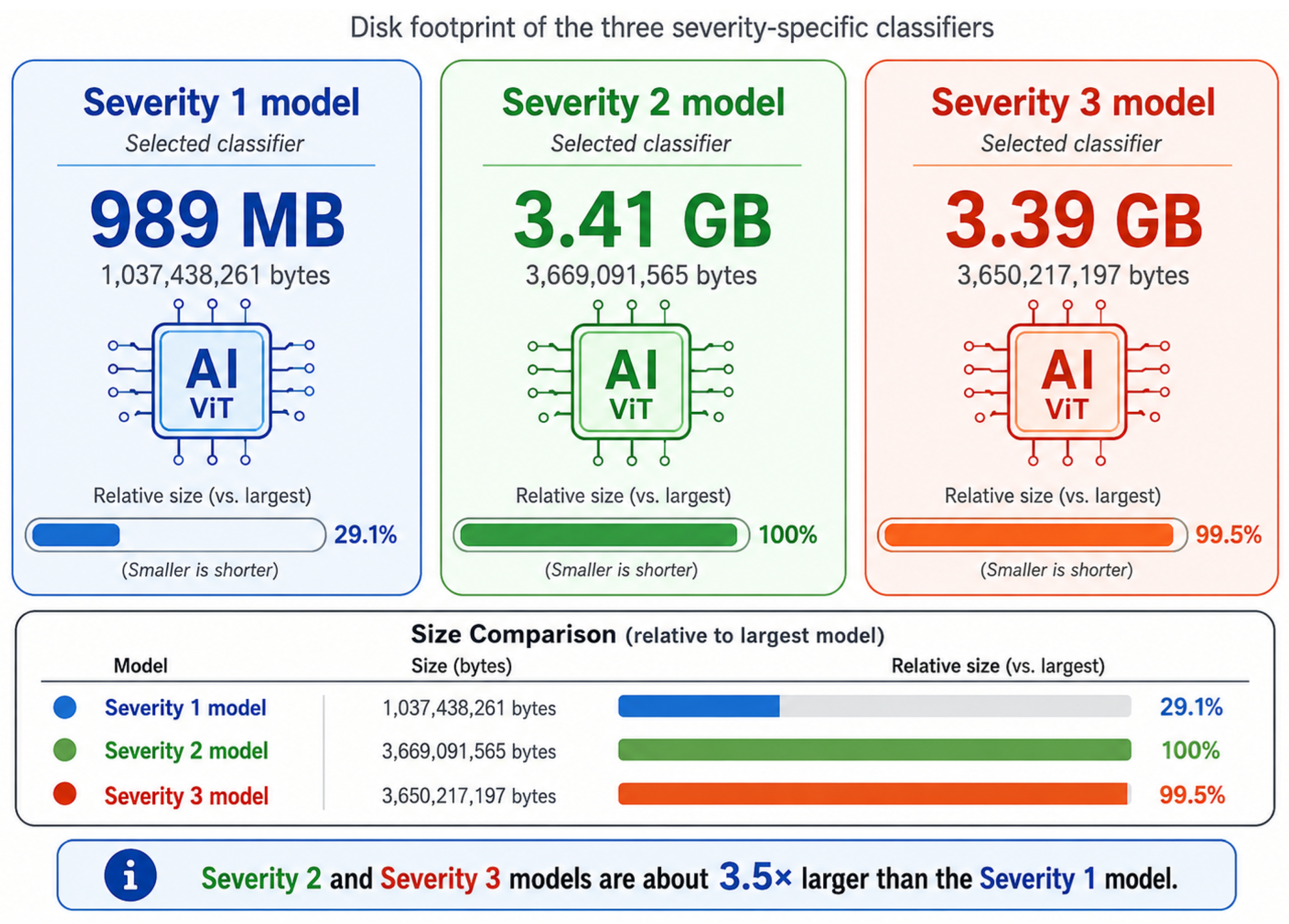The width and height of the screenshot is (1289, 924).
Task: Click the Severity 1 card's blue progress bar
Action: 176,535
